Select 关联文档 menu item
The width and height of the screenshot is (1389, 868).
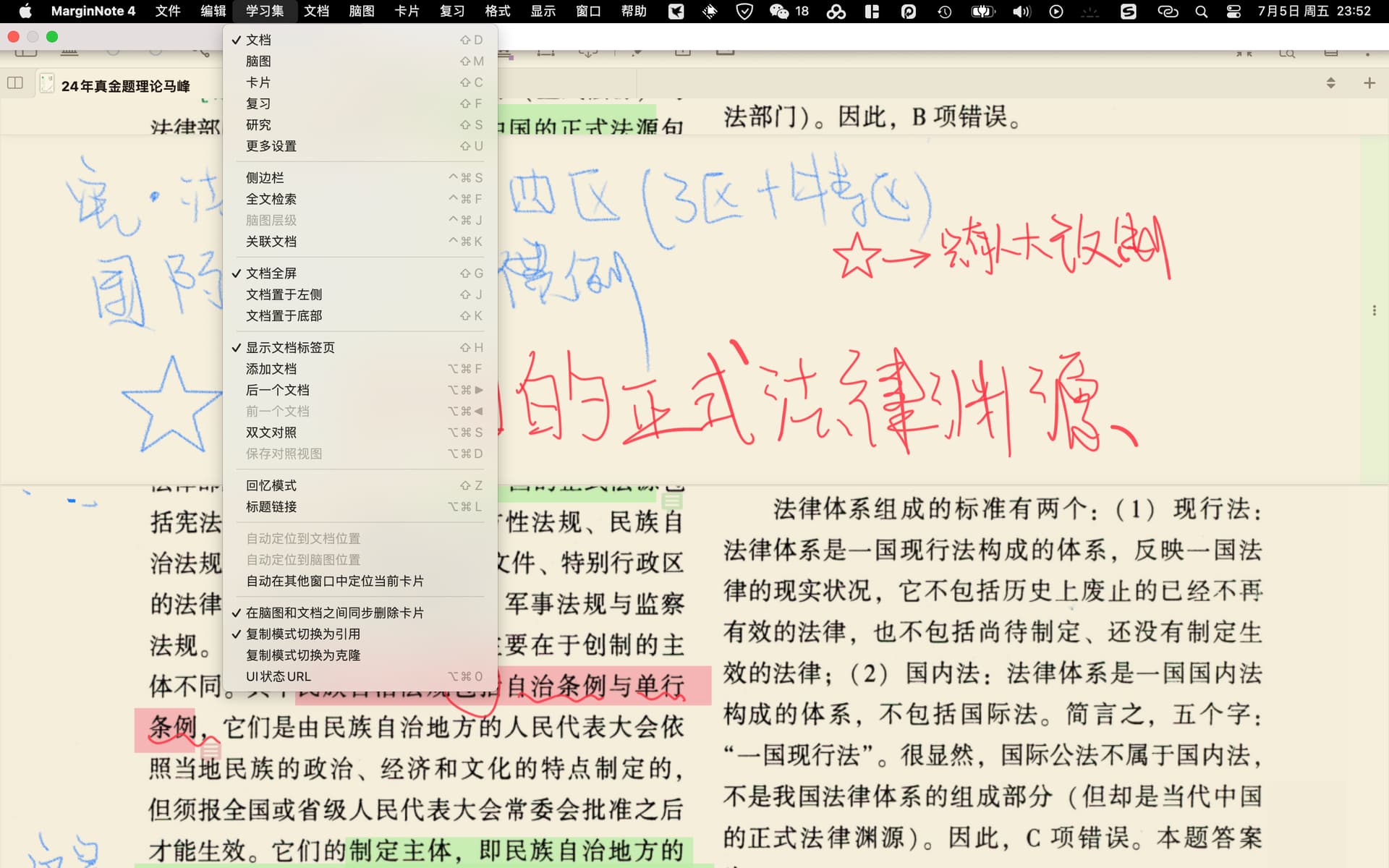tap(360, 242)
